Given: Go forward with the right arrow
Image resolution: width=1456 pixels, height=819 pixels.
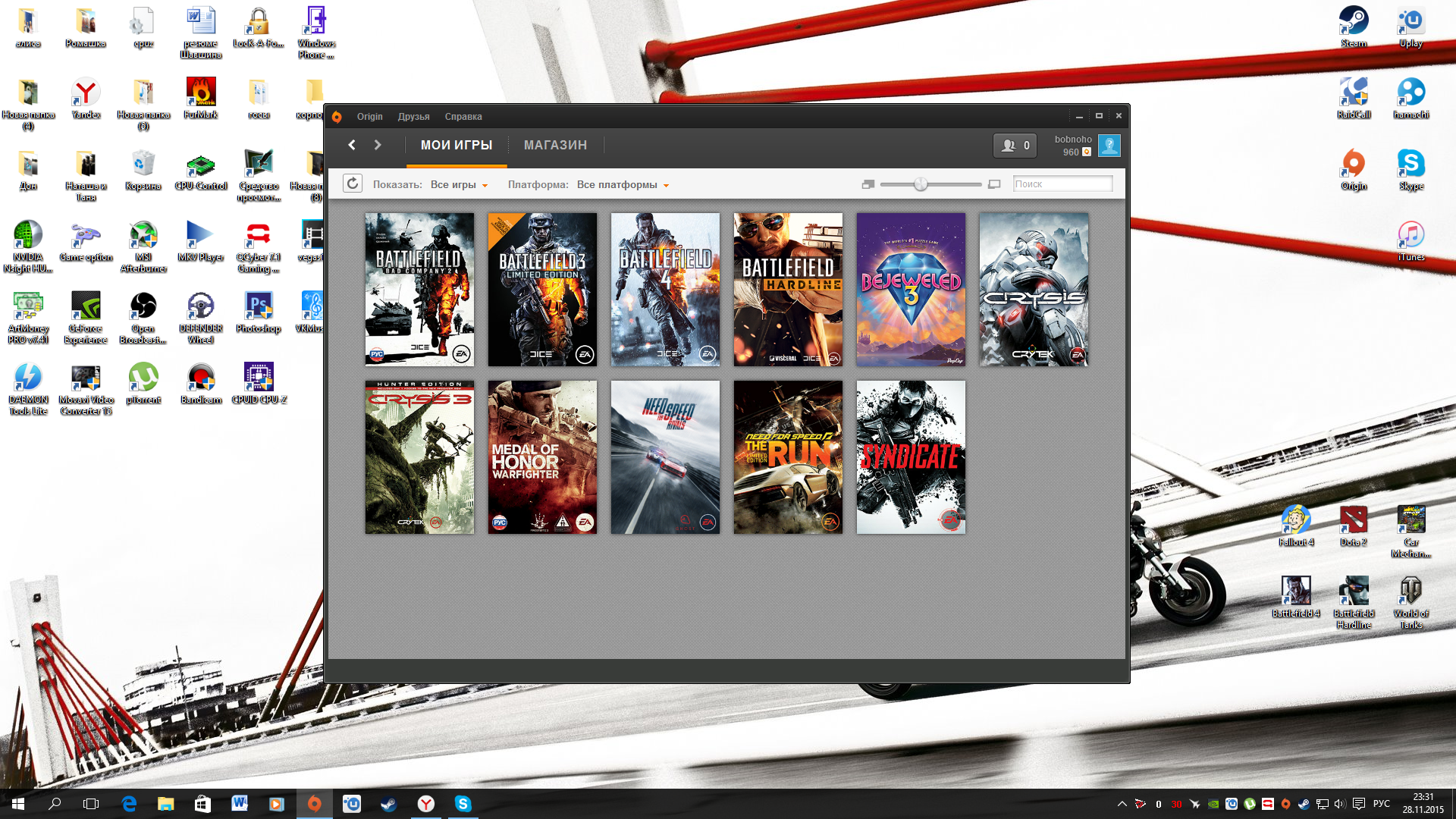Looking at the screenshot, I should [x=378, y=145].
